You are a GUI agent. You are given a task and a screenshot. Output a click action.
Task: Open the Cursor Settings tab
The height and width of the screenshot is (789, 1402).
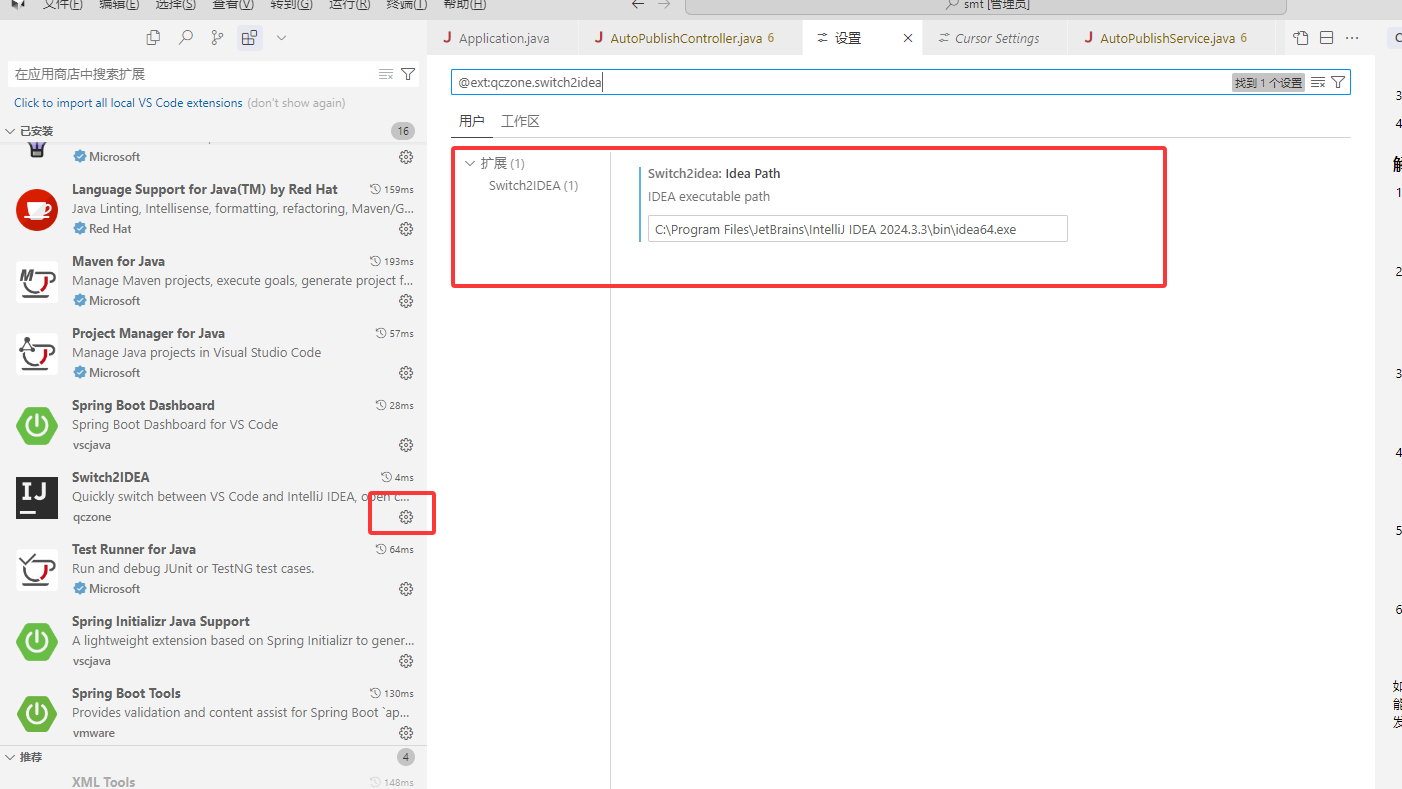tap(997, 38)
